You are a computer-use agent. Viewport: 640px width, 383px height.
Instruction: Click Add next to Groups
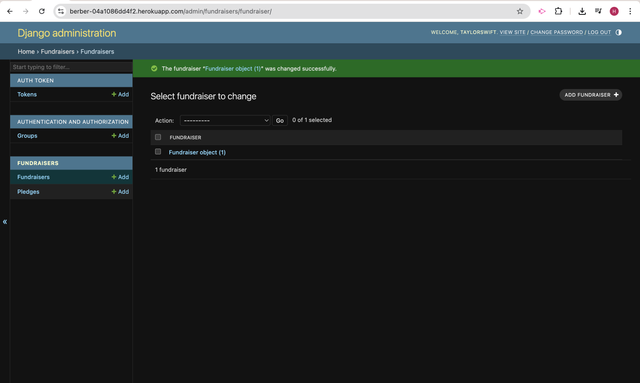click(x=120, y=136)
